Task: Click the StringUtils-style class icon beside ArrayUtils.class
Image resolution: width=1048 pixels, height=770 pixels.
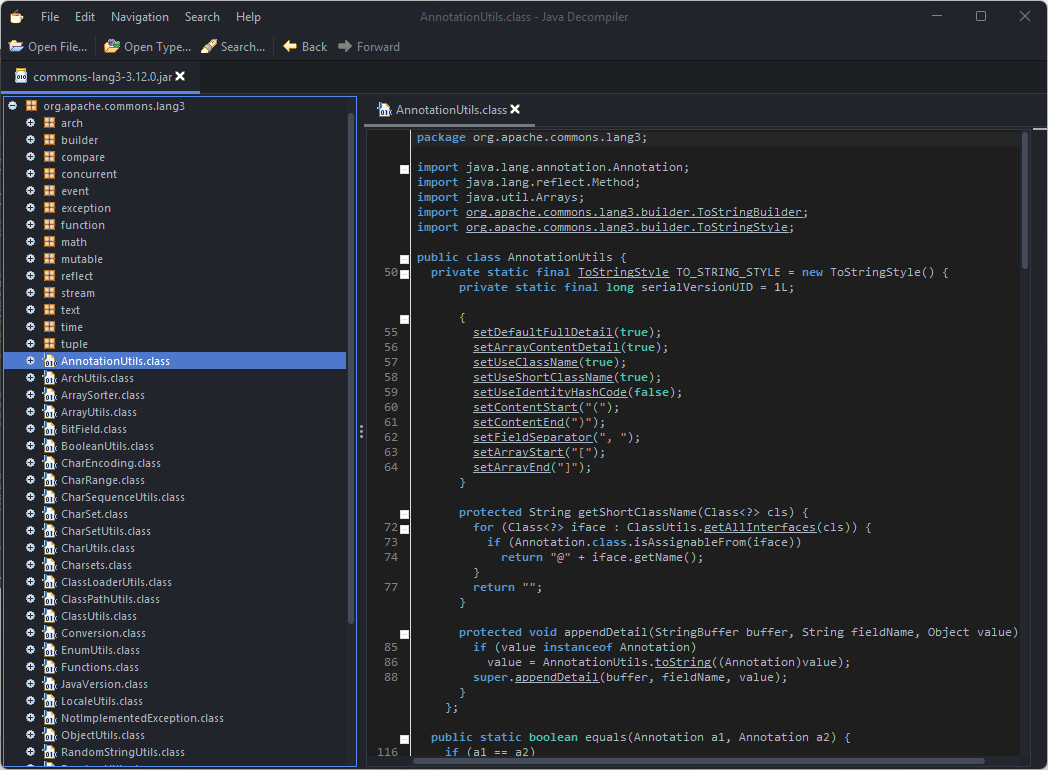Action: [49, 412]
